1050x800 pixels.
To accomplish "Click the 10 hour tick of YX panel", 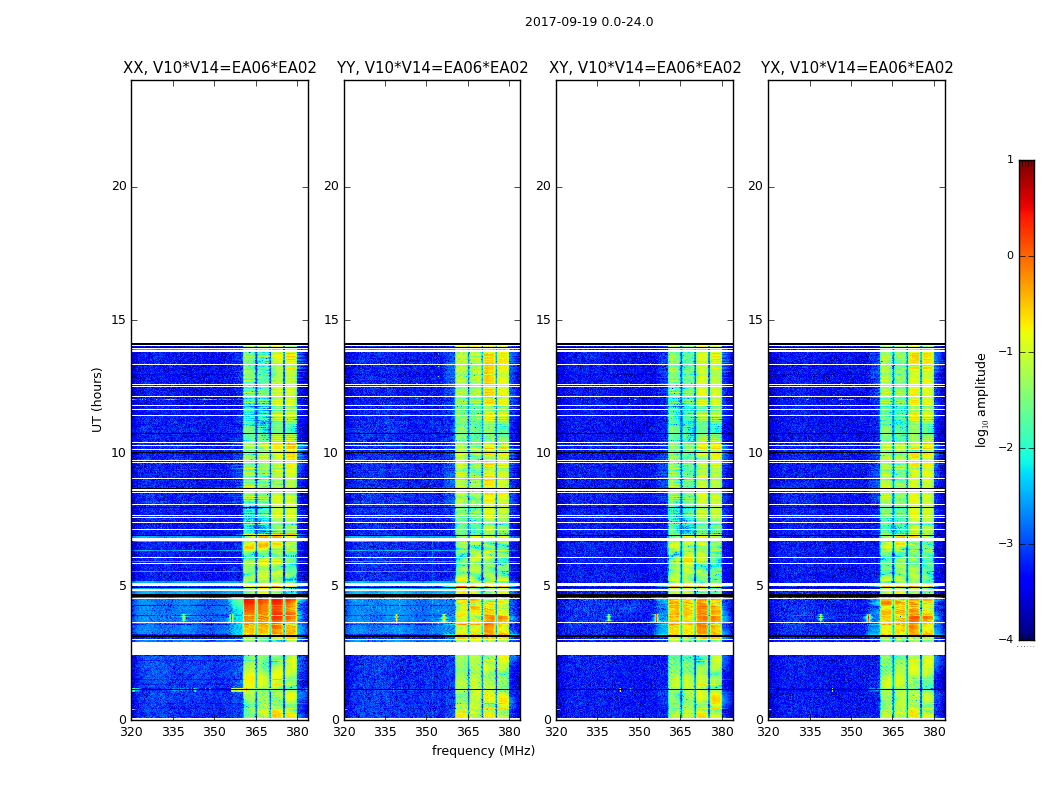I will click(x=755, y=453).
